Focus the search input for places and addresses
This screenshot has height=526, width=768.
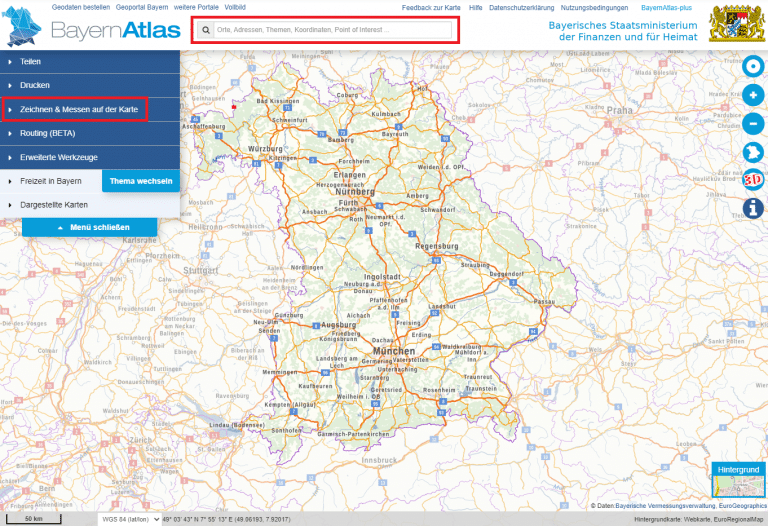coord(333,30)
